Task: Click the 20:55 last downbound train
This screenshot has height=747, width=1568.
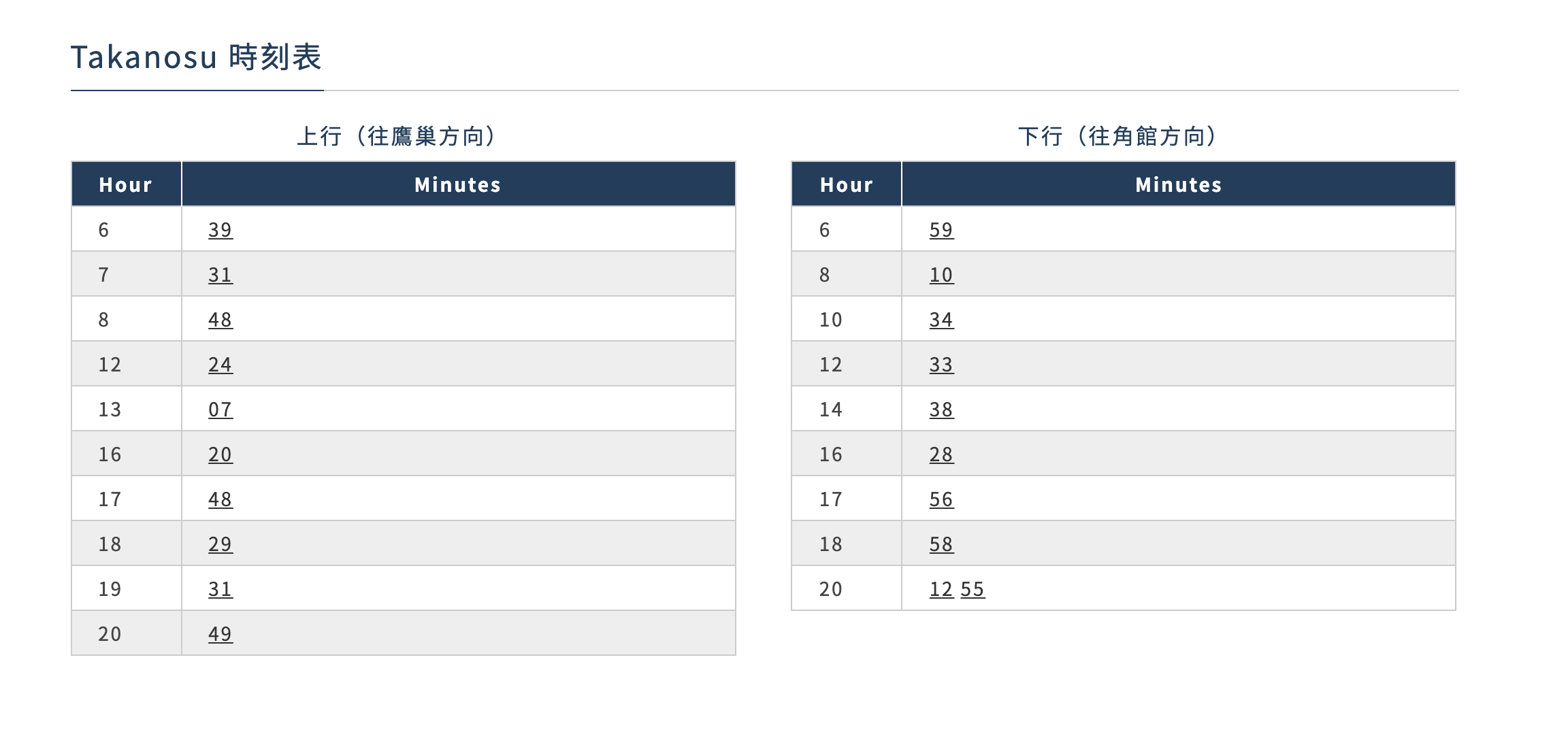Action: point(973,589)
